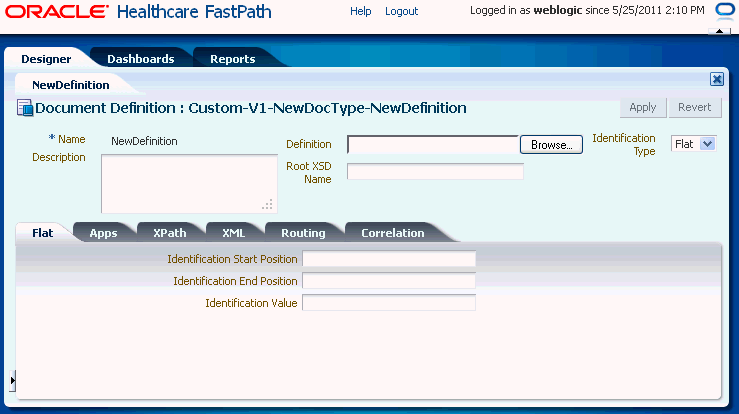This screenshot has height=414, width=739.
Task: Switch to the Apps tab
Action: point(103,233)
